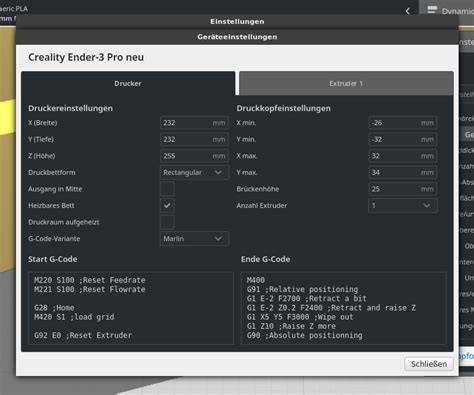The image size is (474, 395).
Task: Click the 'M221 S100 ;Reset Flowrate' line
Action: (90, 289)
